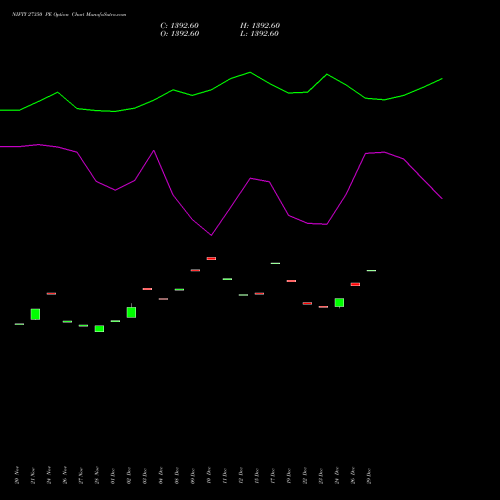The image size is (500, 500).
Task: Click the '17 Dec' date axis label
Action: point(273,475)
